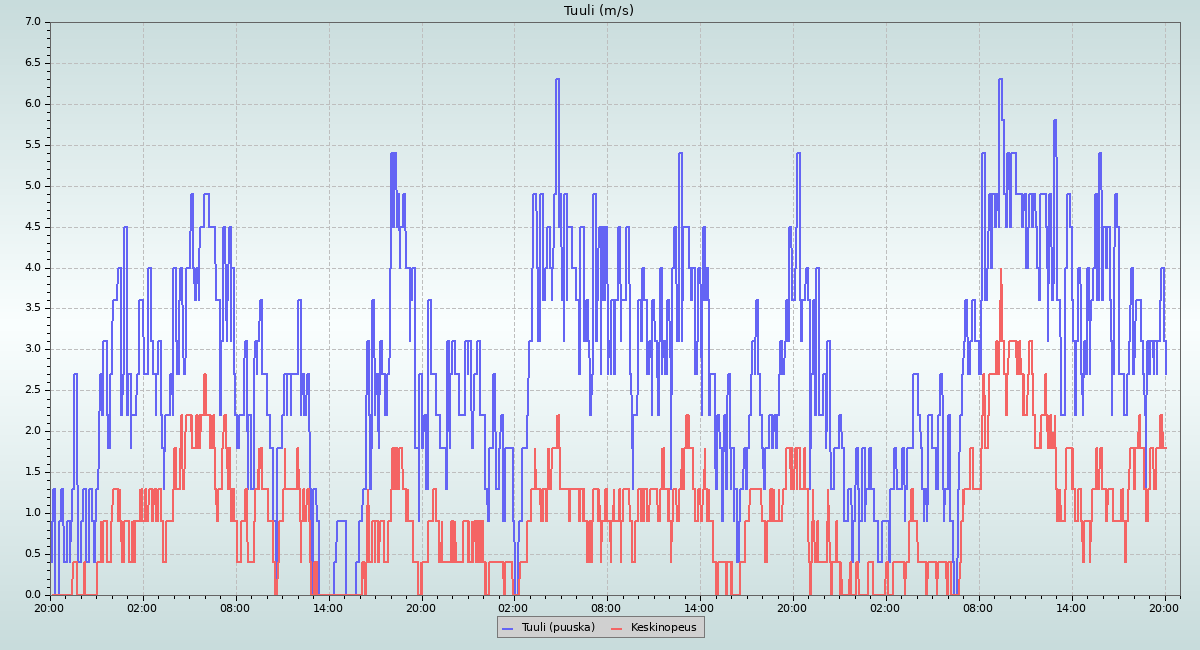Click the 5.0 y-axis tick label
The width and height of the screenshot is (1200, 650).
point(32,186)
